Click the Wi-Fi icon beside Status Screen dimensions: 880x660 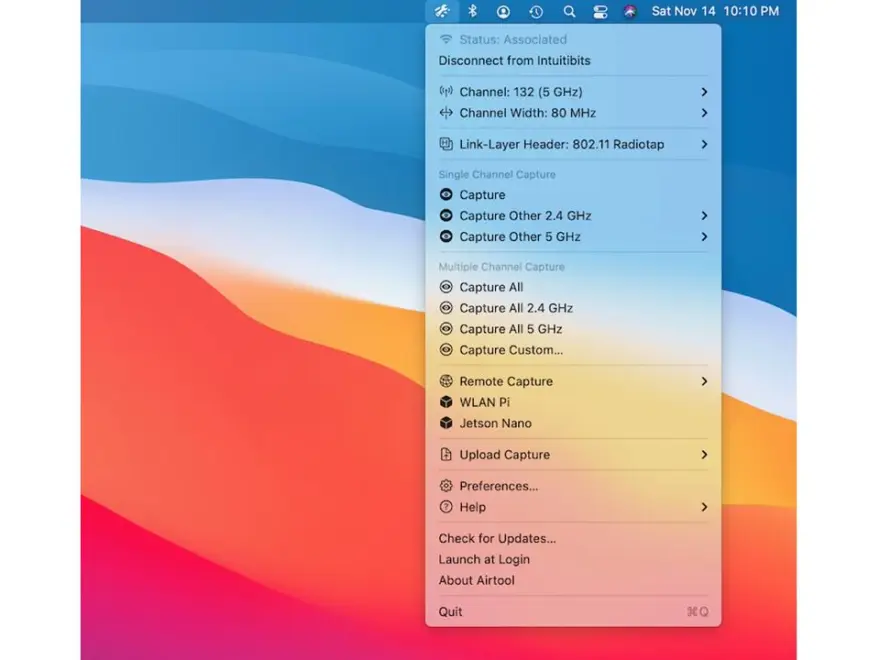446,39
